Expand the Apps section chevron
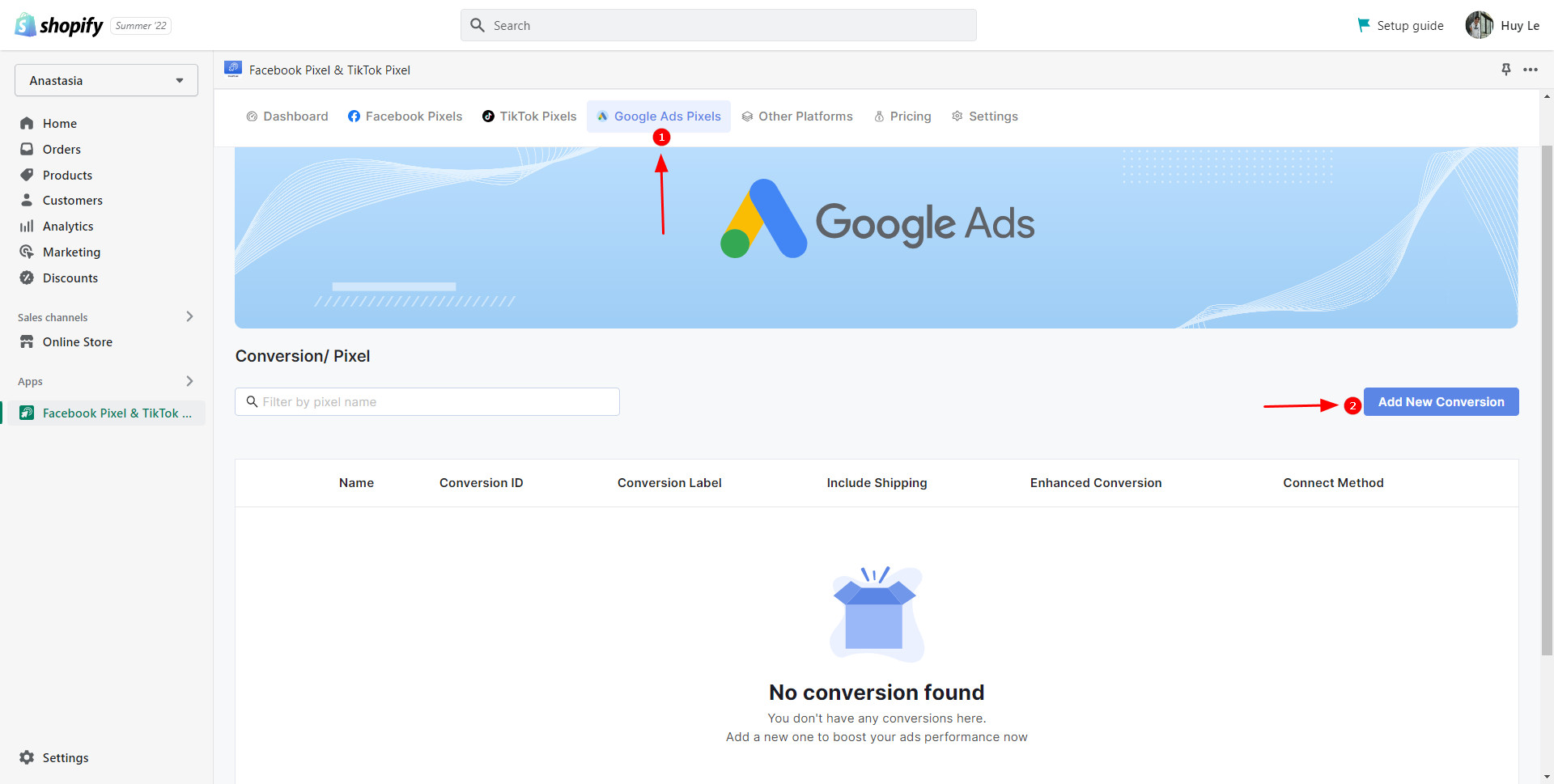Viewport: 1554px width, 784px height. coord(189,381)
